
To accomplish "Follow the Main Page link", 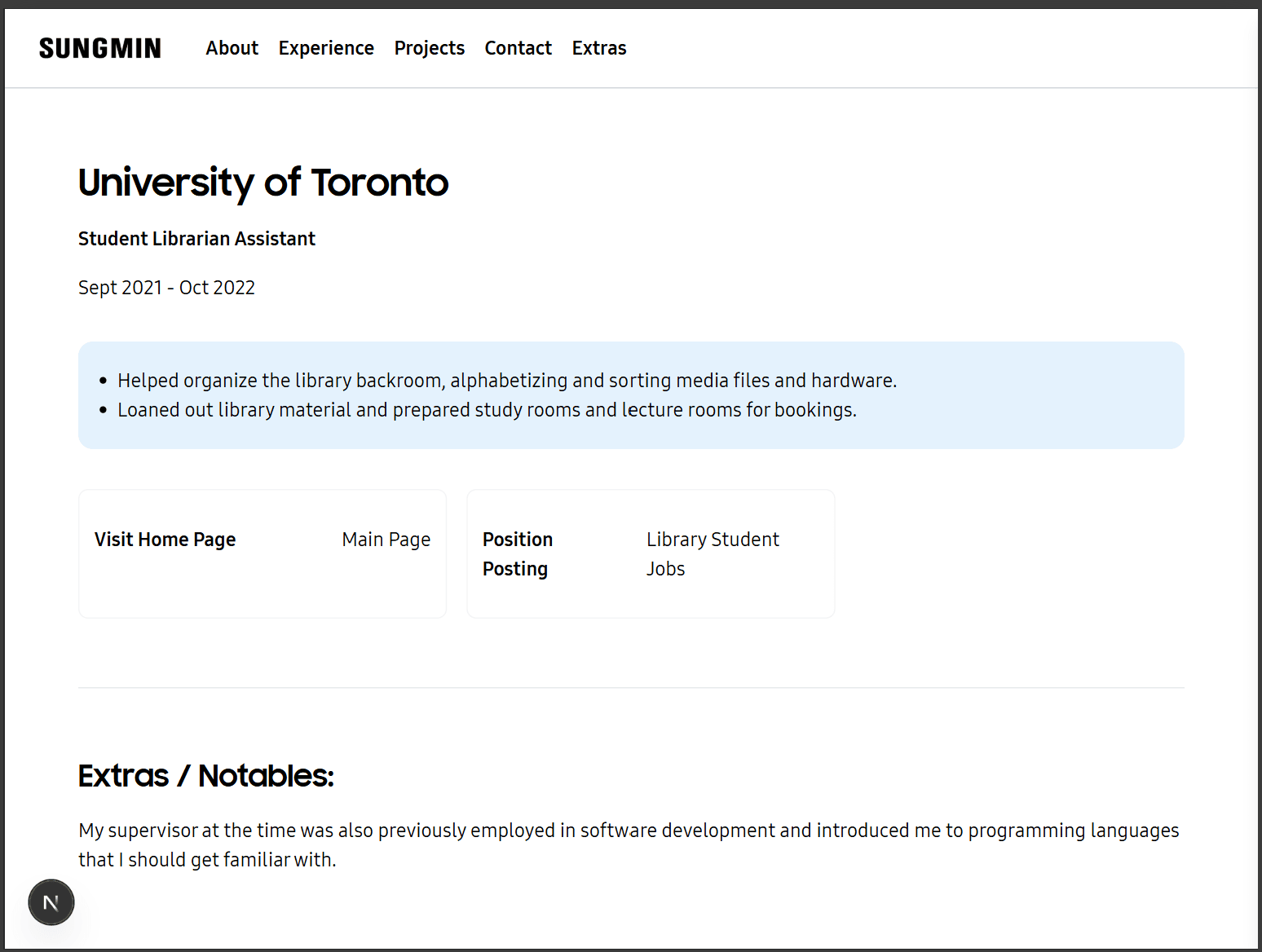I will [386, 540].
